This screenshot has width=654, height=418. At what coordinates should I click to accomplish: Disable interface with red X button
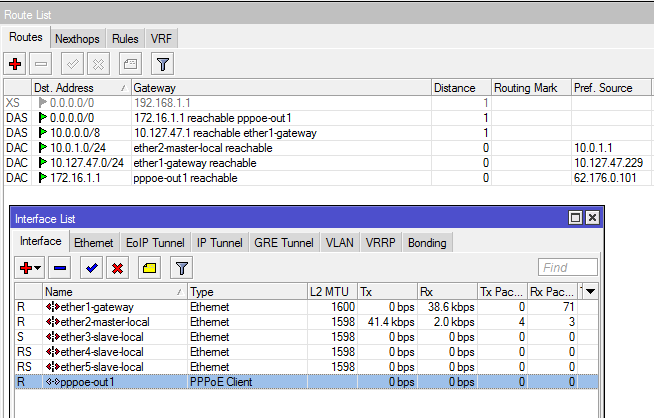(x=118, y=268)
